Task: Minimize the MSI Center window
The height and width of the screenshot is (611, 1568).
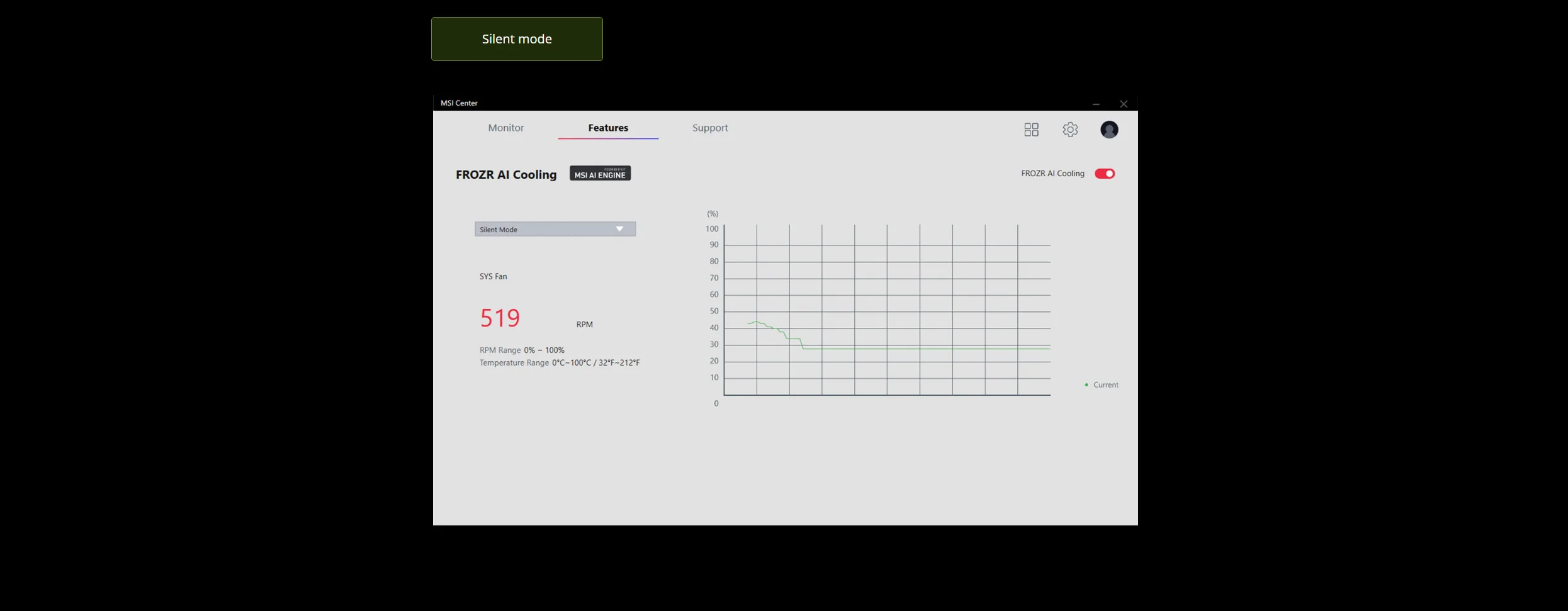Action: coord(1096,104)
